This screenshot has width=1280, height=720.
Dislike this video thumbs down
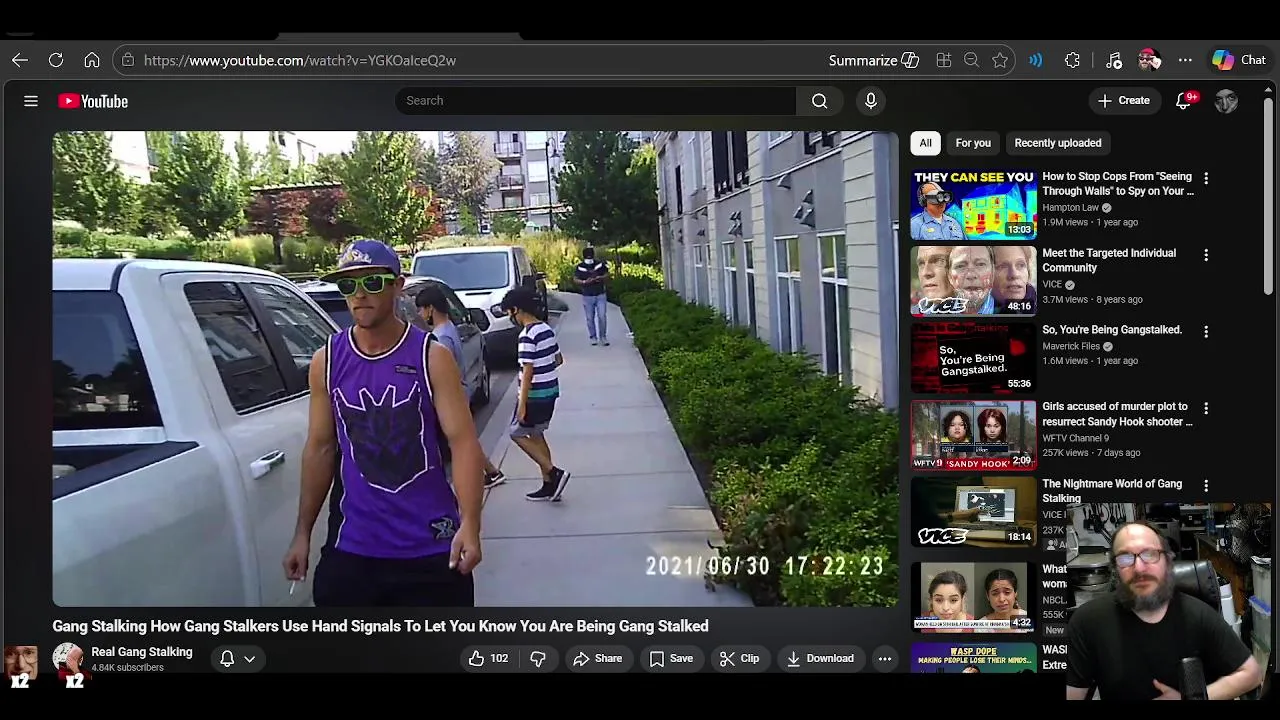[538, 658]
